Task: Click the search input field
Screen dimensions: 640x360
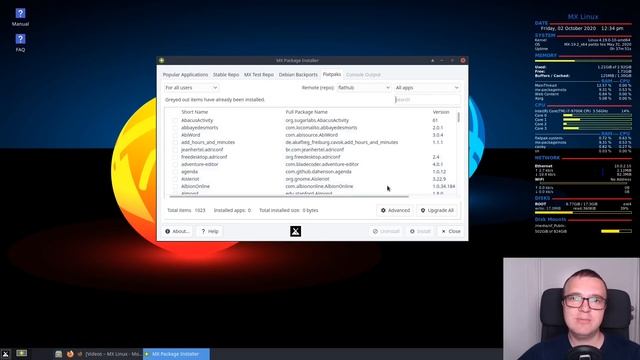Action: point(427,100)
